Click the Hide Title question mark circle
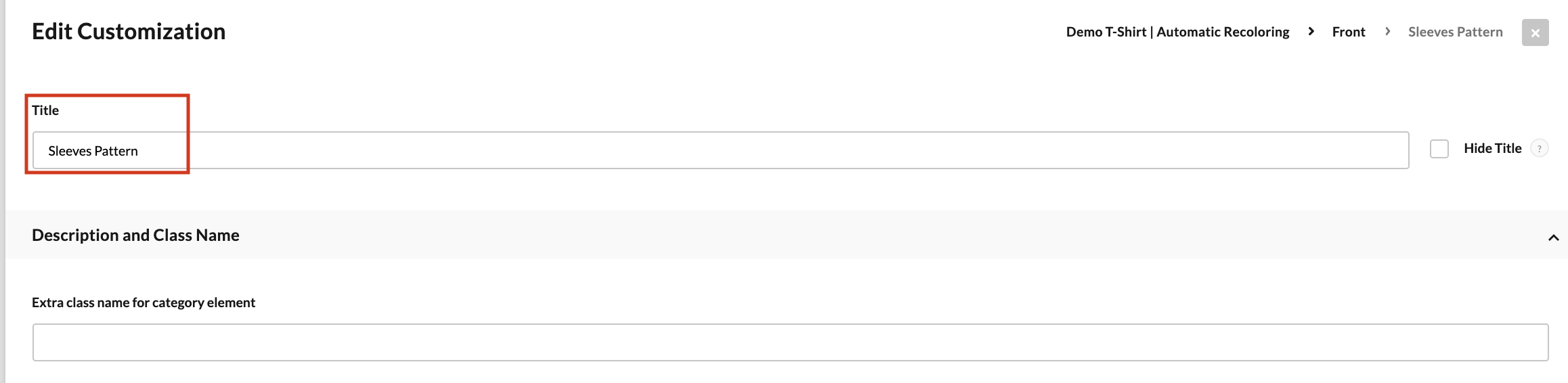The height and width of the screenshot is (383, 1568). click(1540, 148)
